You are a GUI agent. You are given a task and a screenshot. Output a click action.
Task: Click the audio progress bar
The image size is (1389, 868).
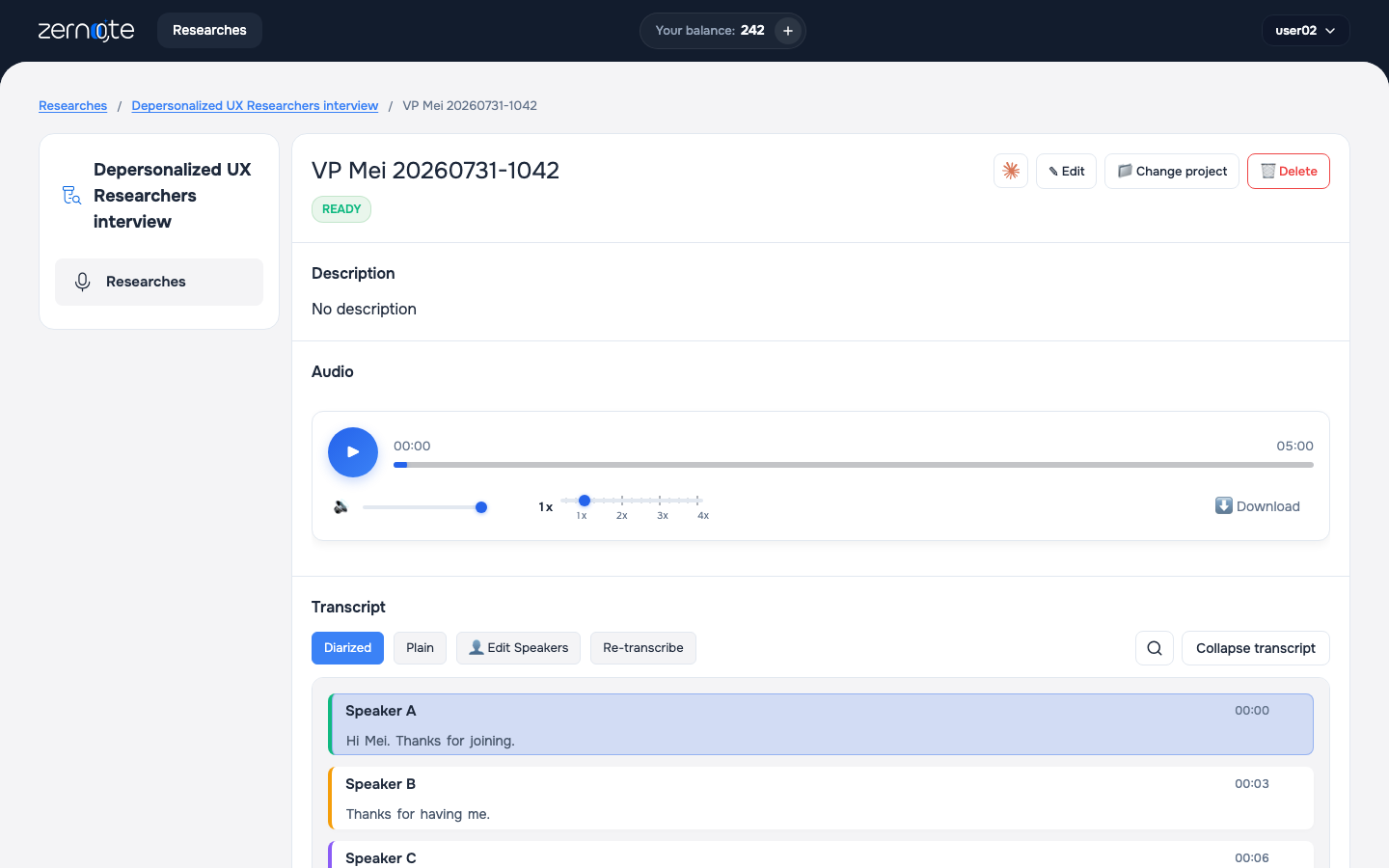pos(854,465)
